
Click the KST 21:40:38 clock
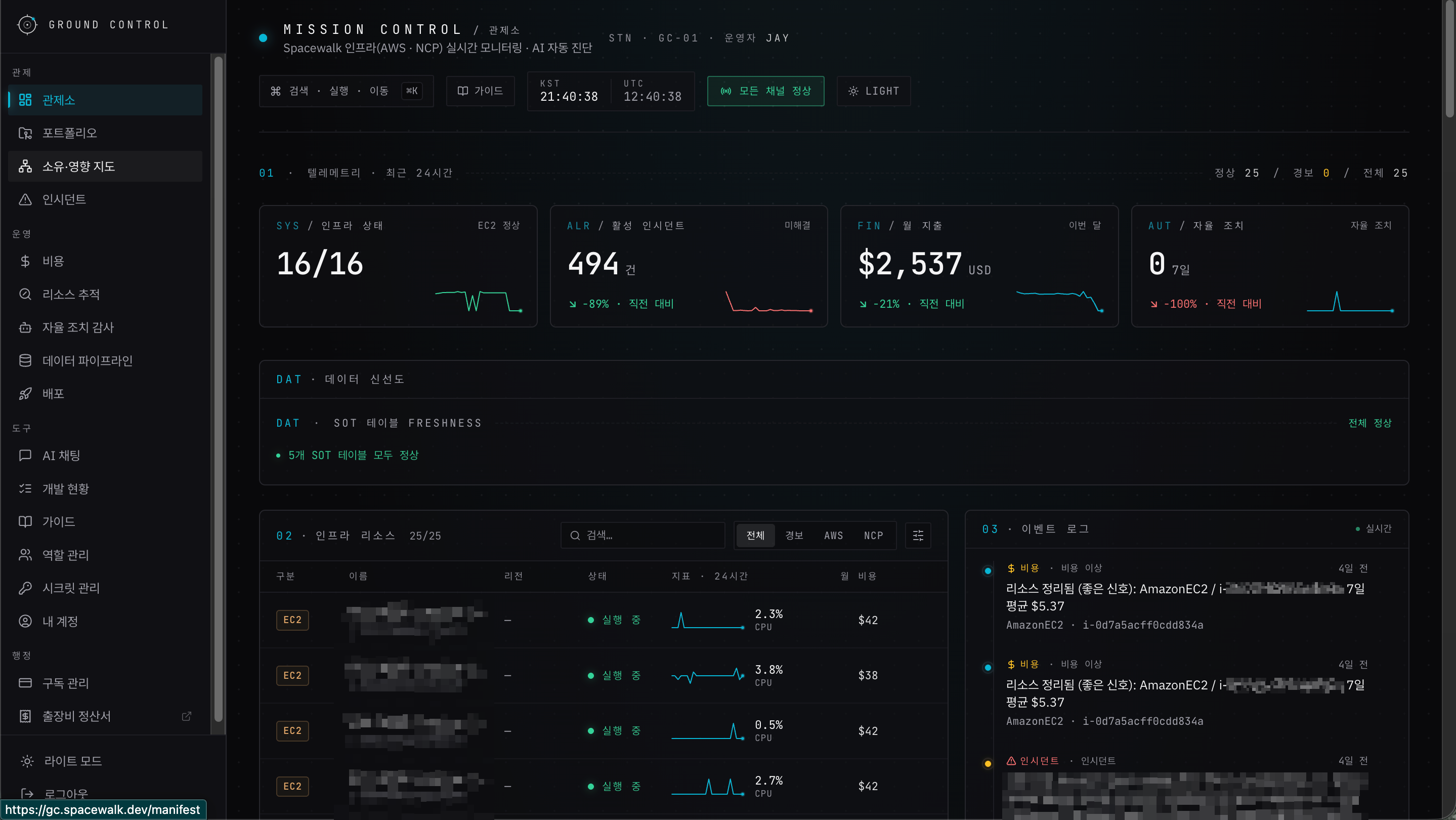tap(569, 91)
